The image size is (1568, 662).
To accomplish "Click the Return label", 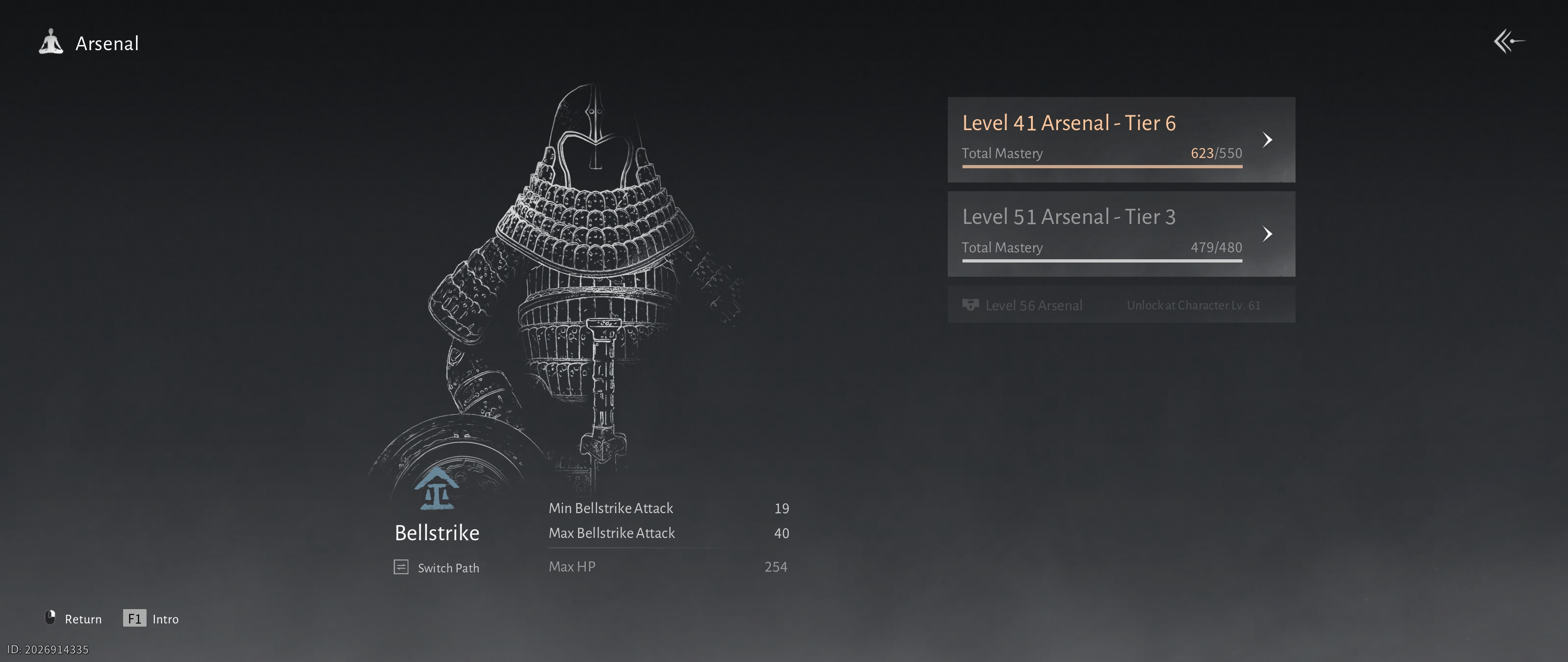I will point(84,619).
